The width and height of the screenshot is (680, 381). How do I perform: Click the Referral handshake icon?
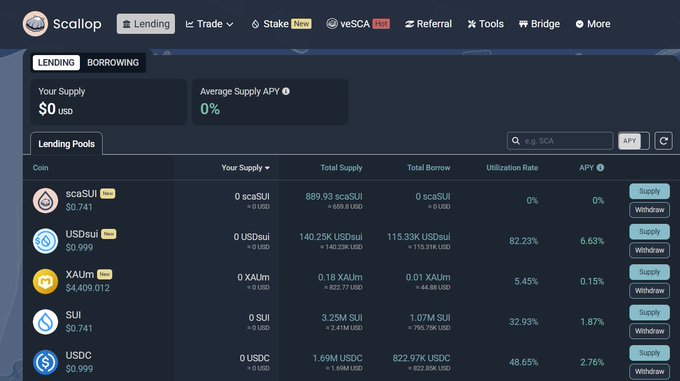[409, 24]
